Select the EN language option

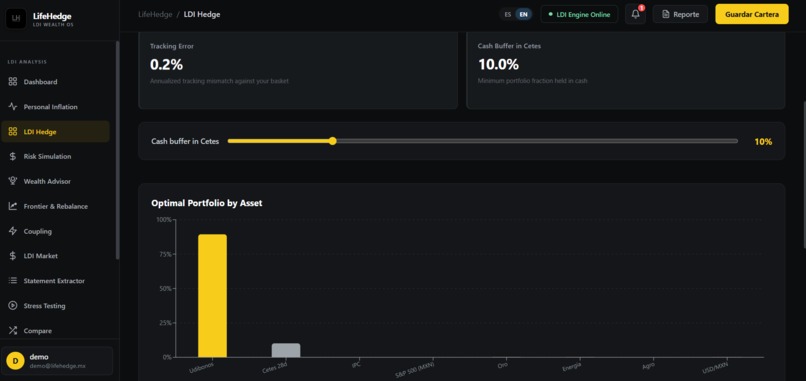523,14
